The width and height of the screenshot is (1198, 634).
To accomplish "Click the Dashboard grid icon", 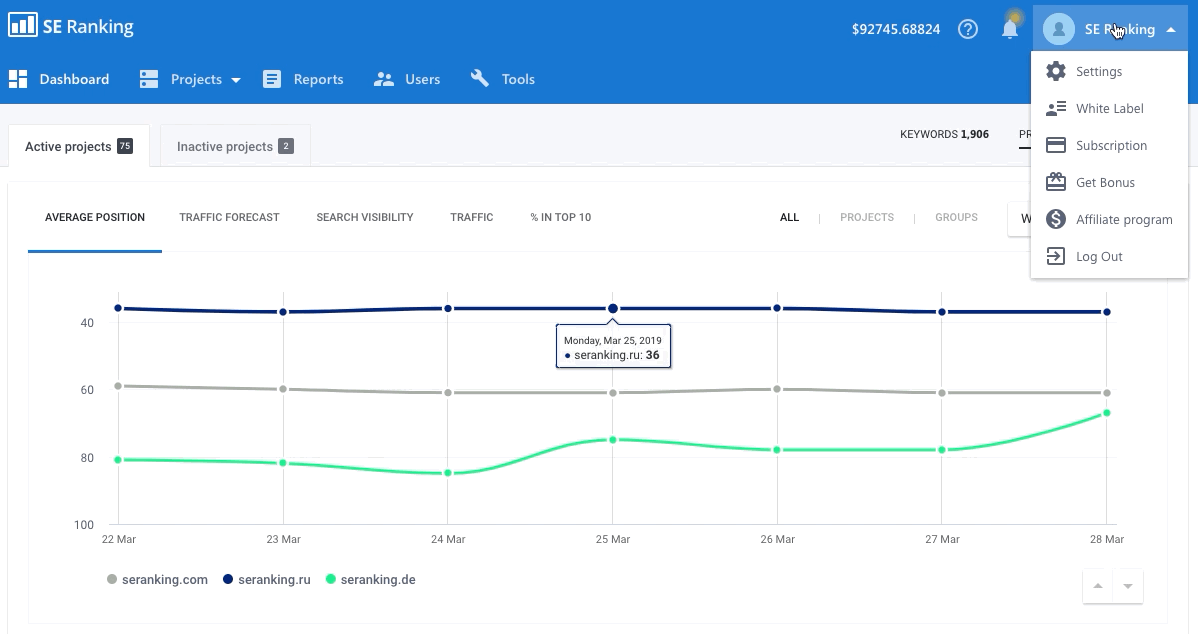I will tap(18, 79).
